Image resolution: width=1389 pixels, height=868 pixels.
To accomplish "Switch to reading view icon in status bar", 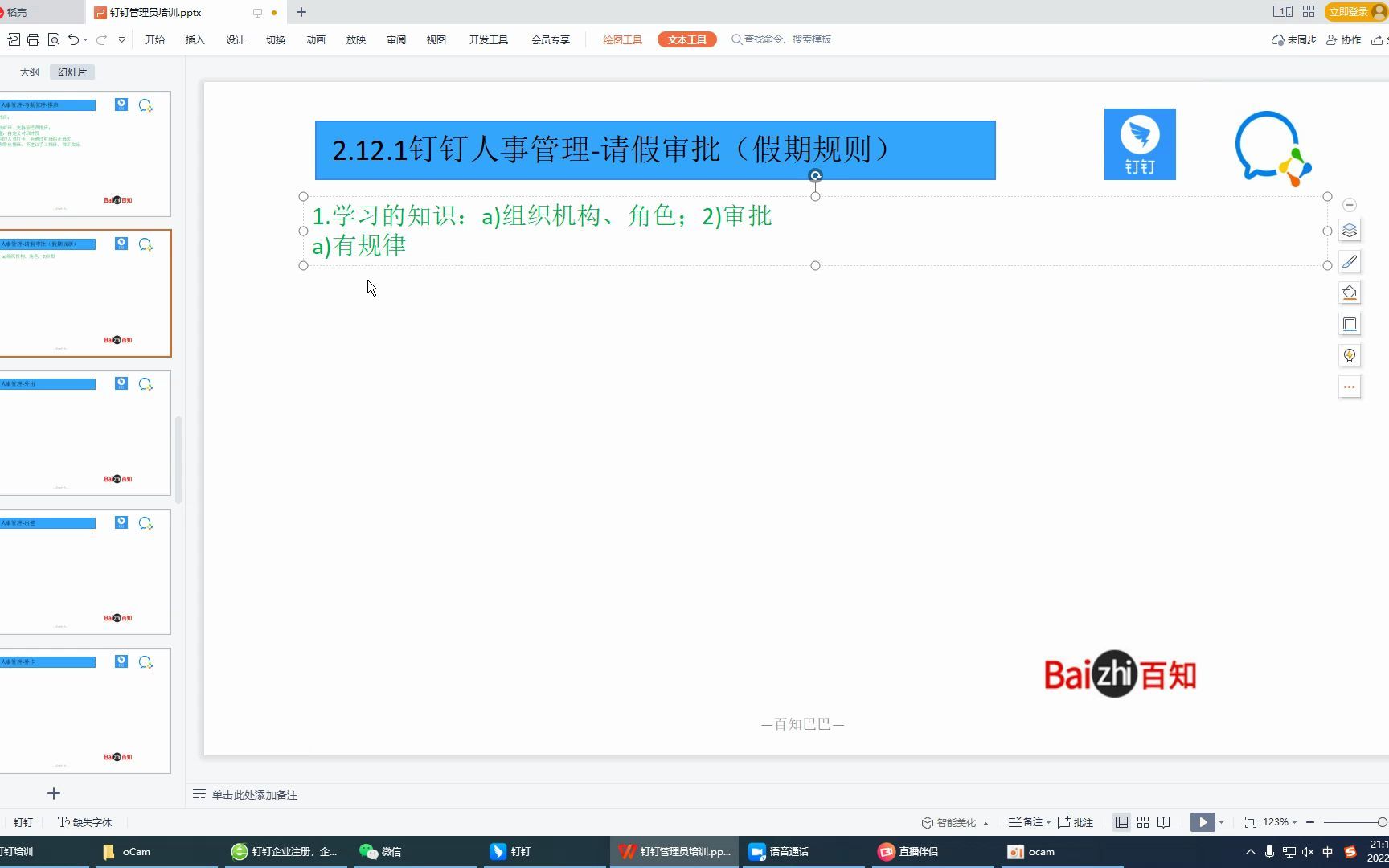I will [1164, 821].
